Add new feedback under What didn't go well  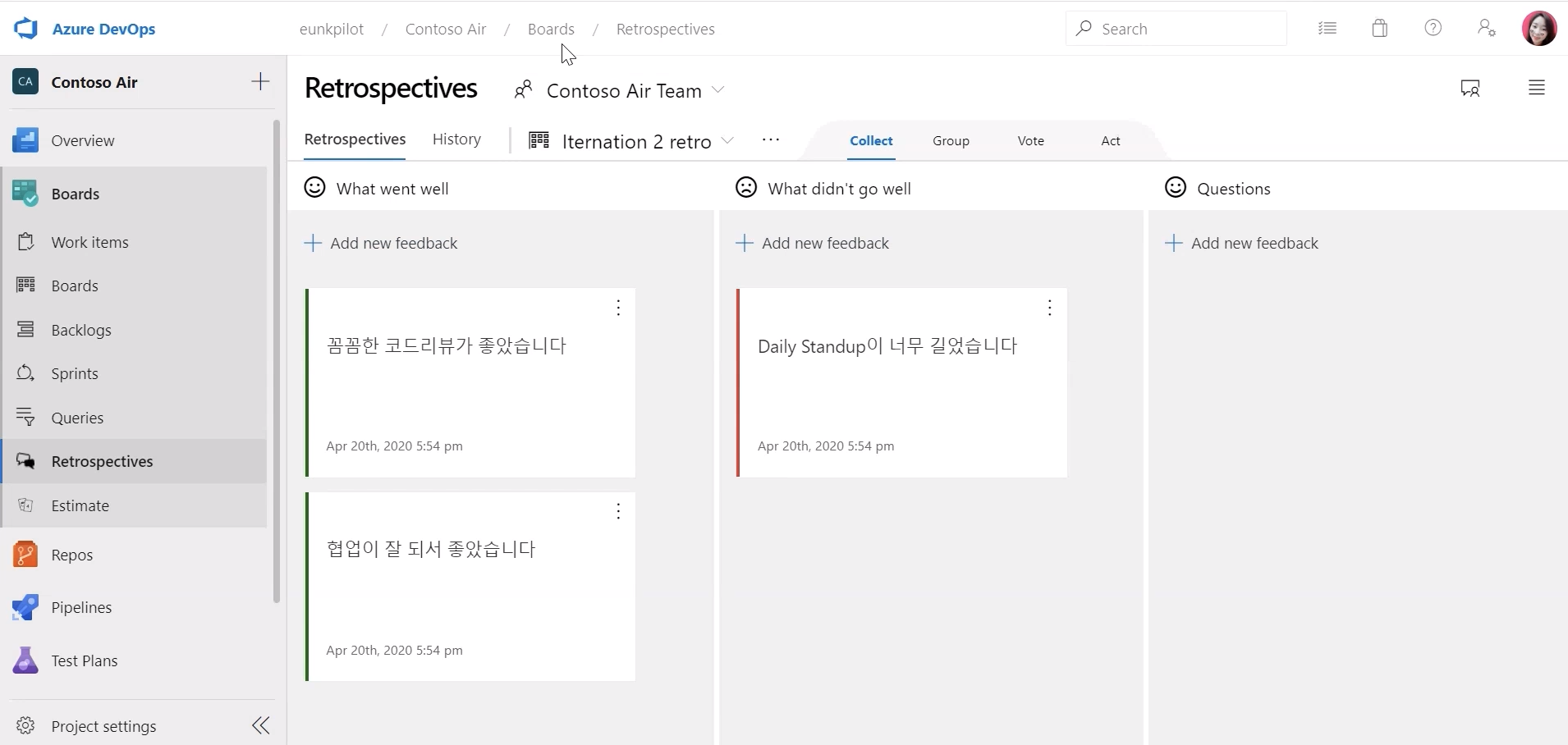tap(813, 243)
